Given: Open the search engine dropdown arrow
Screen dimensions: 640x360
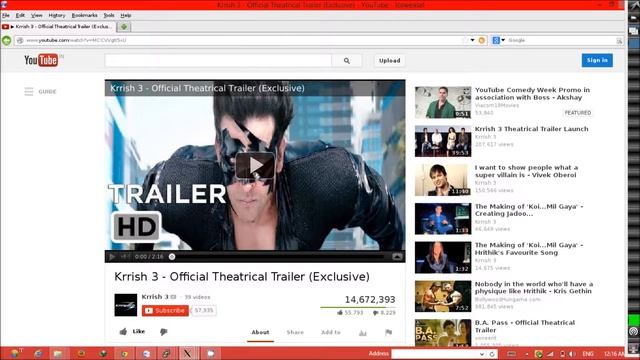Looking at the screenshot, I should tap(503, 40).
